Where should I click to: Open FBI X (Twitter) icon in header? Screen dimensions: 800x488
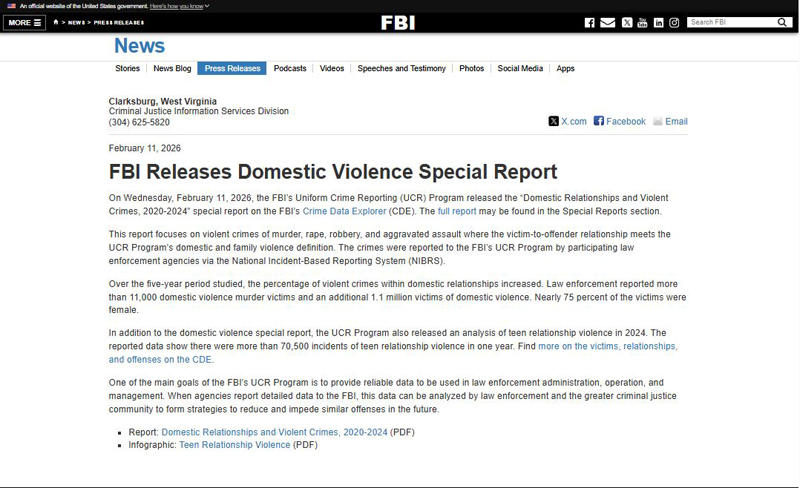(x=627, y=22)
